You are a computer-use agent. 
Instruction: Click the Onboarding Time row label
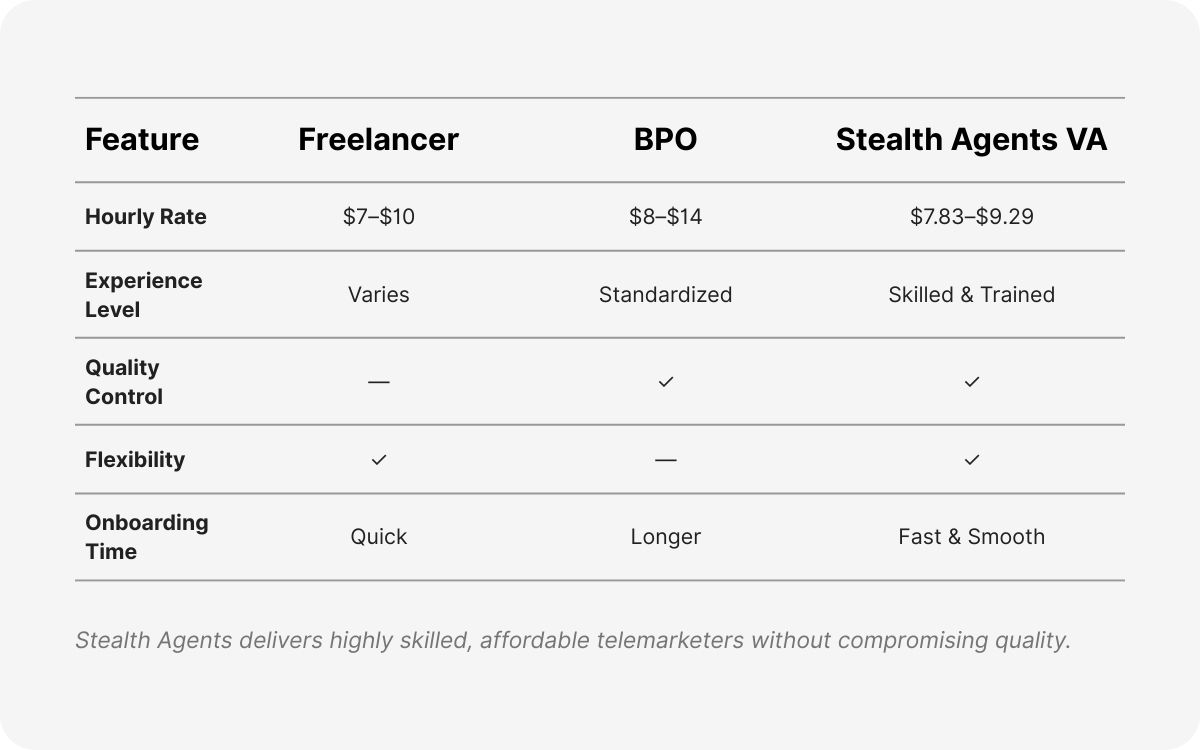point(146,537)
